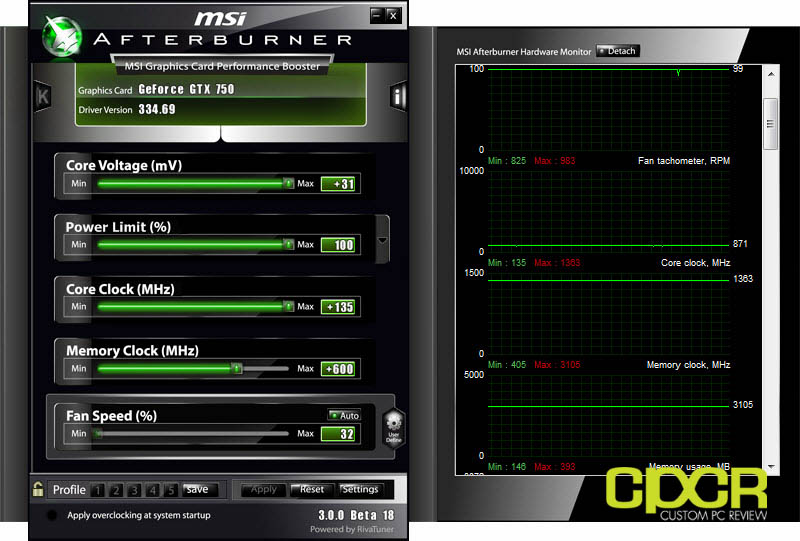Screen dimensions: 800x541
Task: Expand the Power Limit side arrow
Action: 382,240
